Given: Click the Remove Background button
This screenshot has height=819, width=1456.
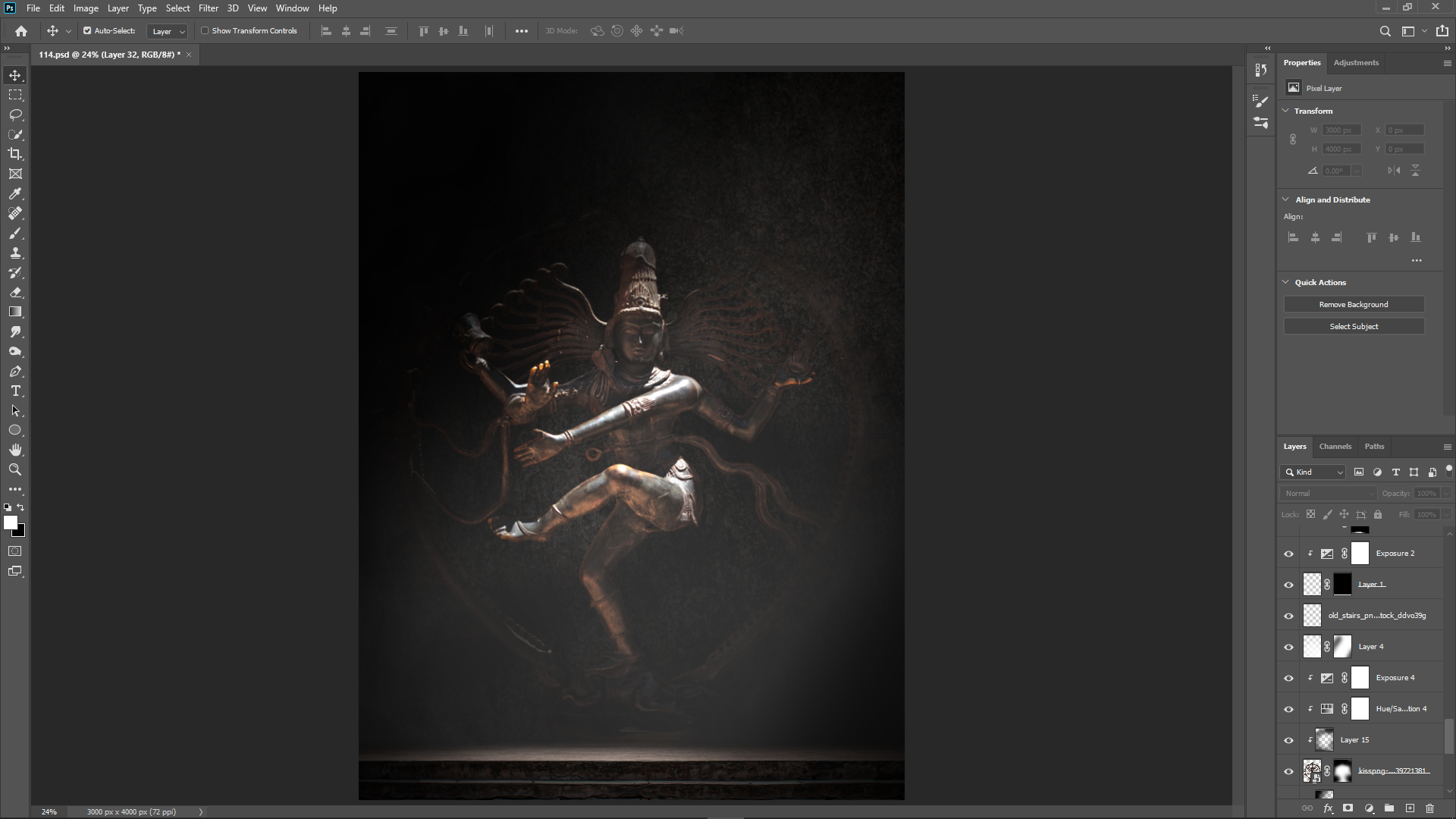Looking at the screenshot, I should pyautogui.click(x=1354, y=305).
